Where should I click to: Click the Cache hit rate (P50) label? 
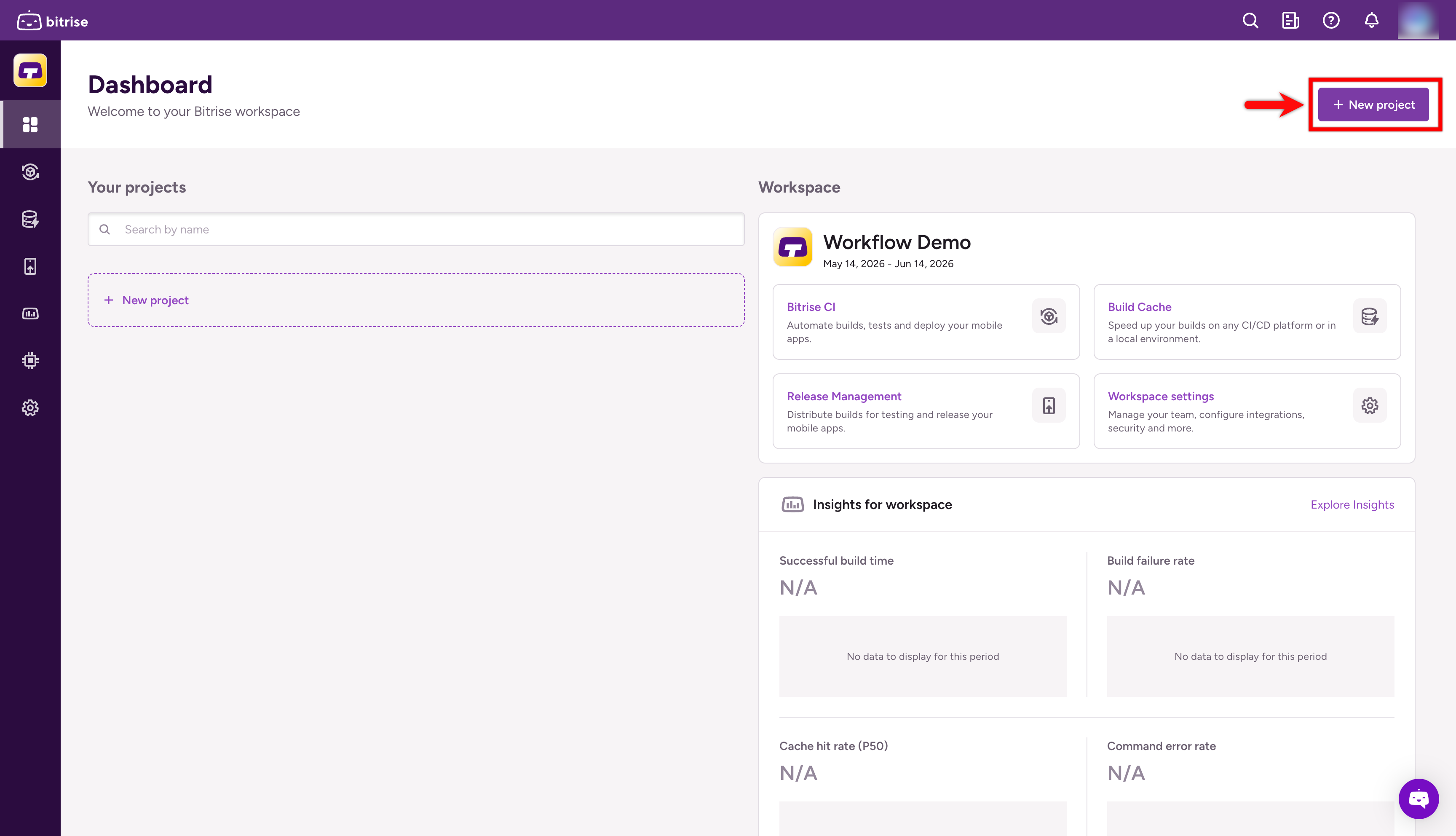(x=833, y=745)
